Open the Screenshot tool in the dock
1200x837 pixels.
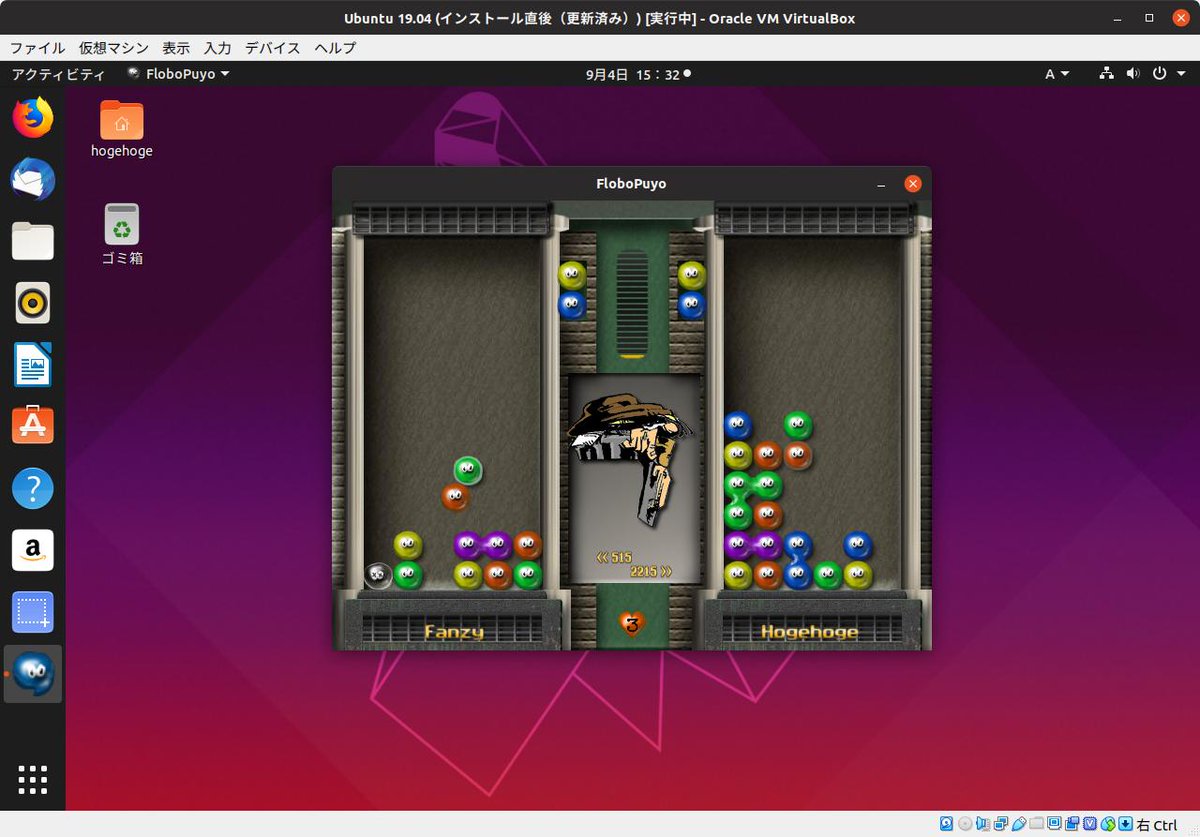coord(33,612)
